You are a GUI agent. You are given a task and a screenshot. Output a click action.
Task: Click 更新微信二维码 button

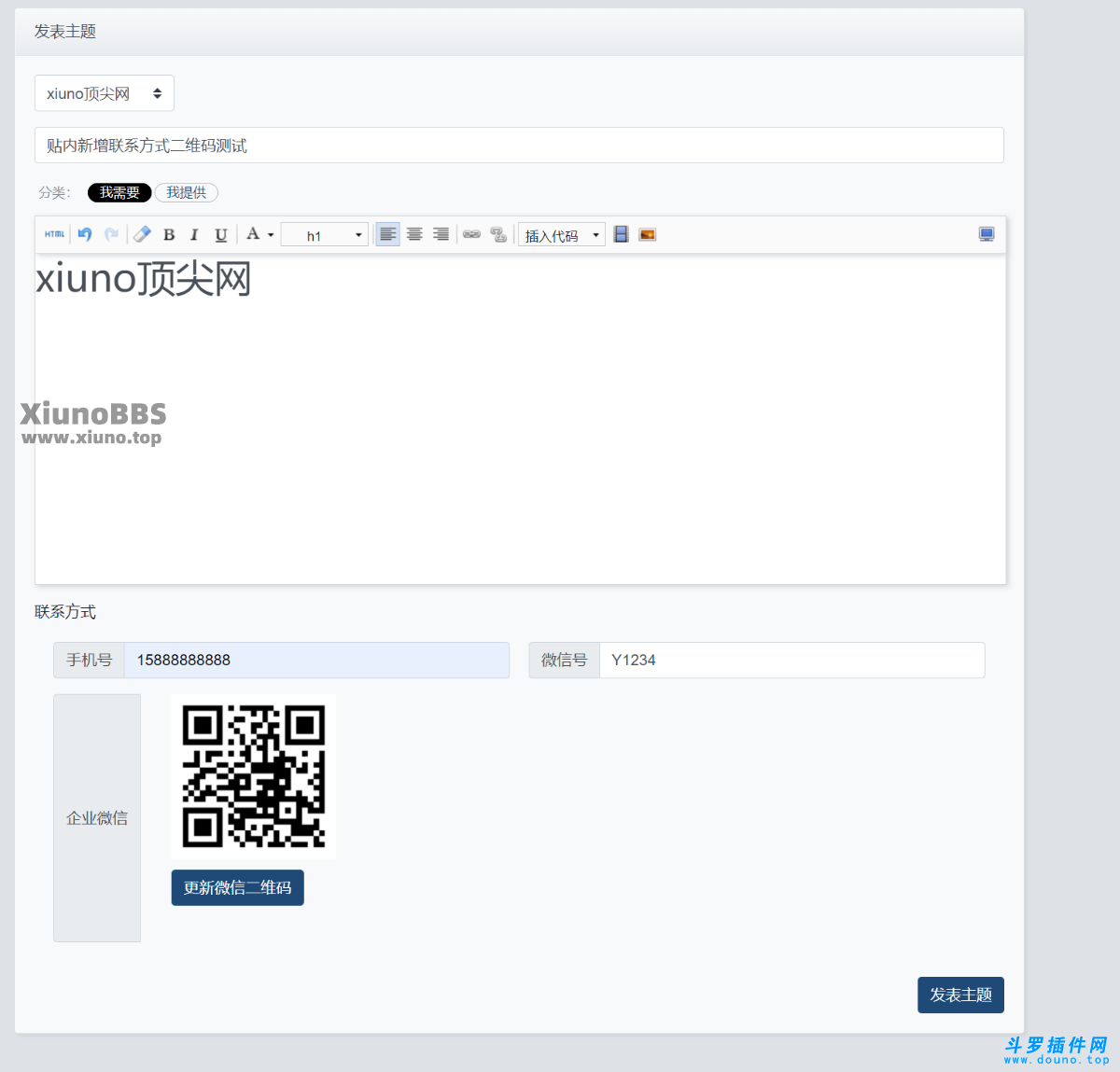tap(238, 887)
